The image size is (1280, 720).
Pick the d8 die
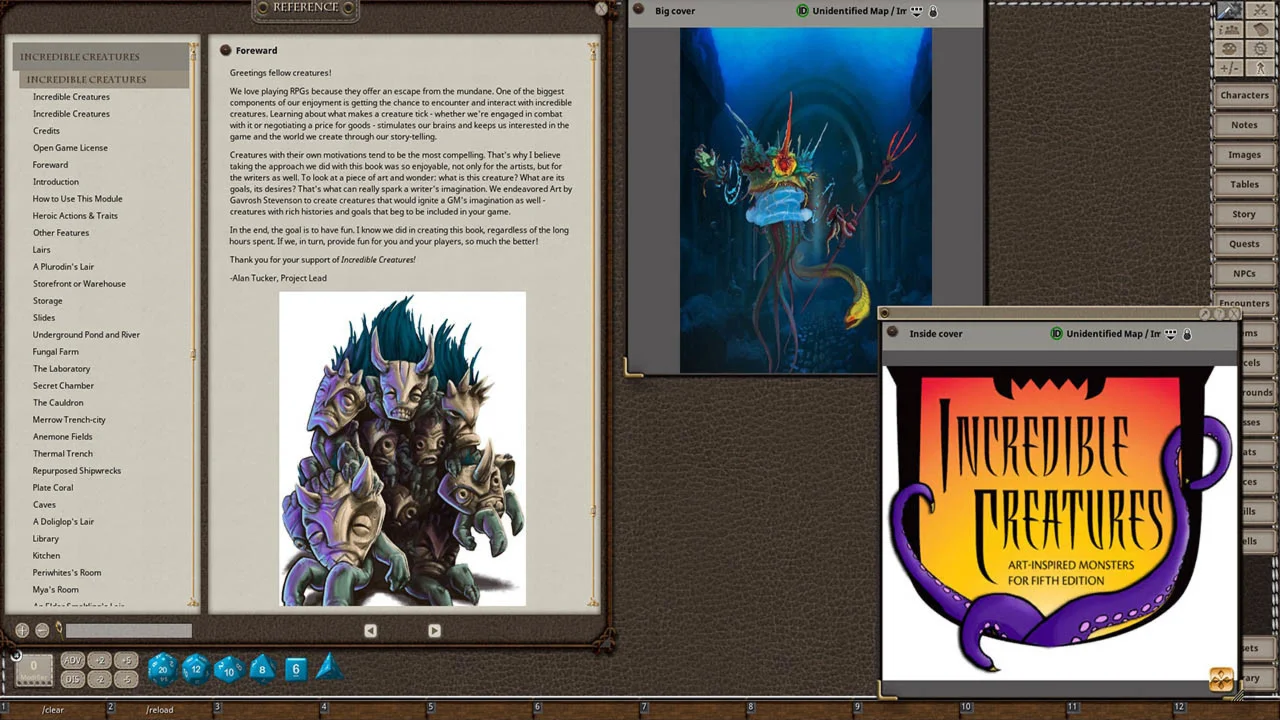pyautogui.click(x=262, y=669)
